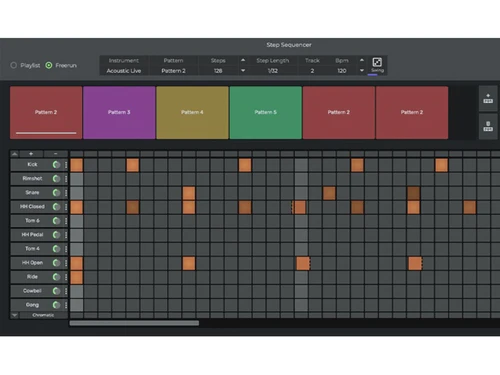
Task: Click the Gong instrument label
Action: coord(32,305)
